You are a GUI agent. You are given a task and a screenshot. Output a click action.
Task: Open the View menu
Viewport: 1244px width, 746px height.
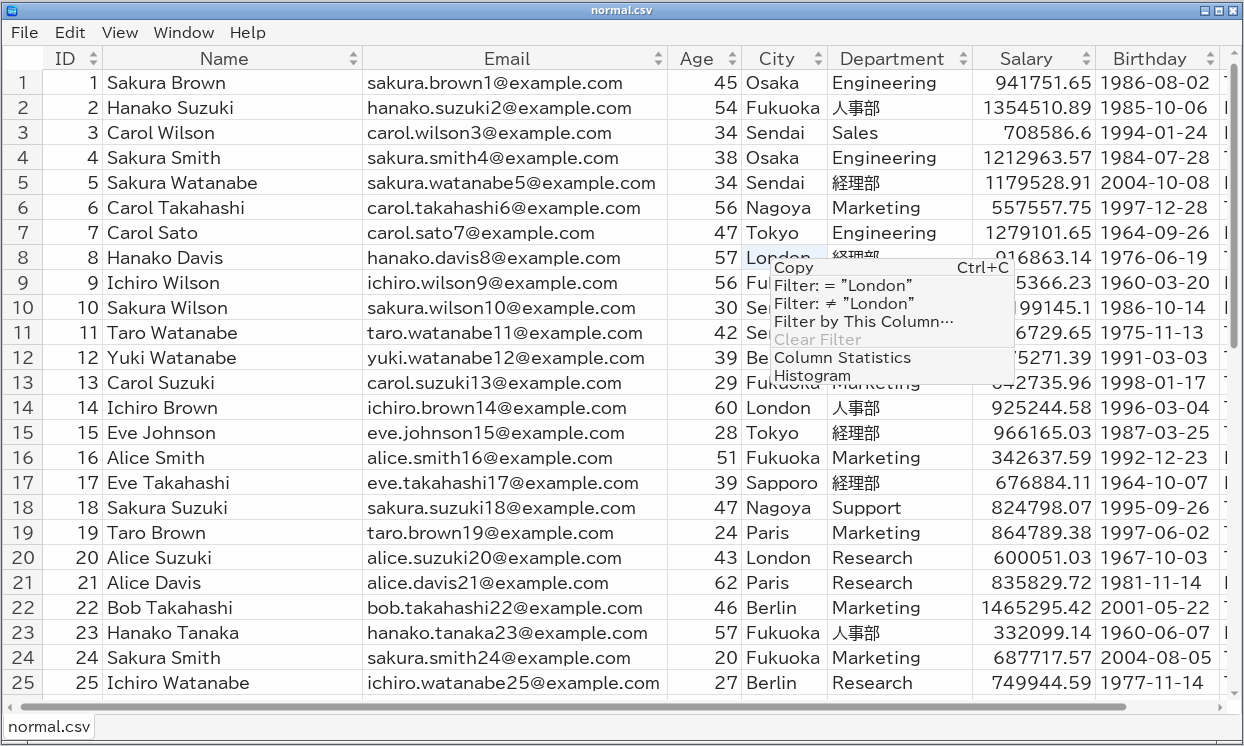click(120, 33)
